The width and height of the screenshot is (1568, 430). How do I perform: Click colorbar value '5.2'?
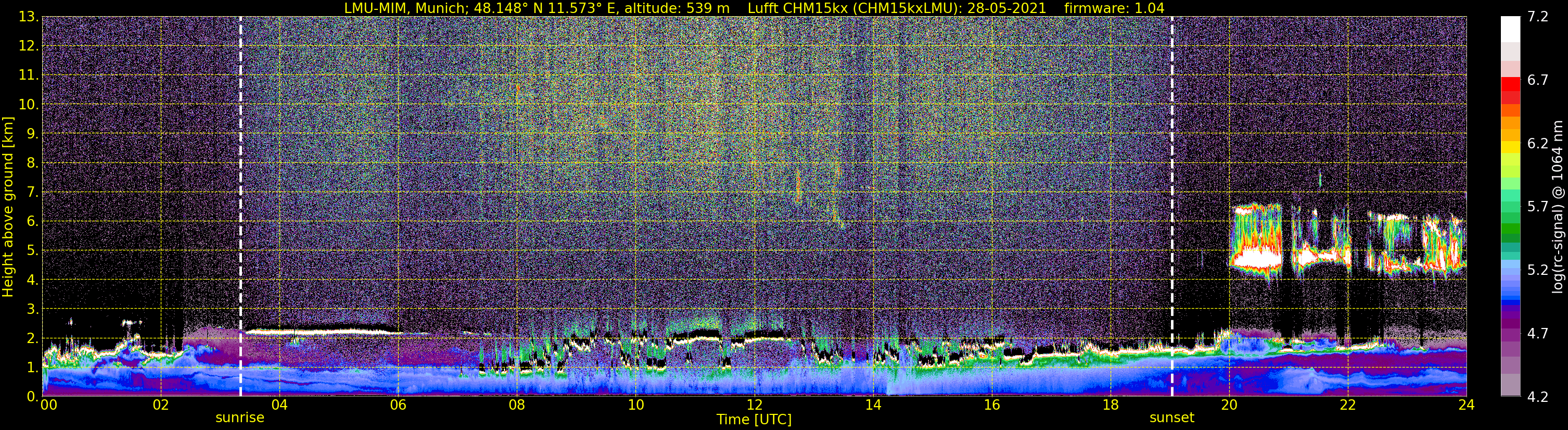coord(1538,270)
